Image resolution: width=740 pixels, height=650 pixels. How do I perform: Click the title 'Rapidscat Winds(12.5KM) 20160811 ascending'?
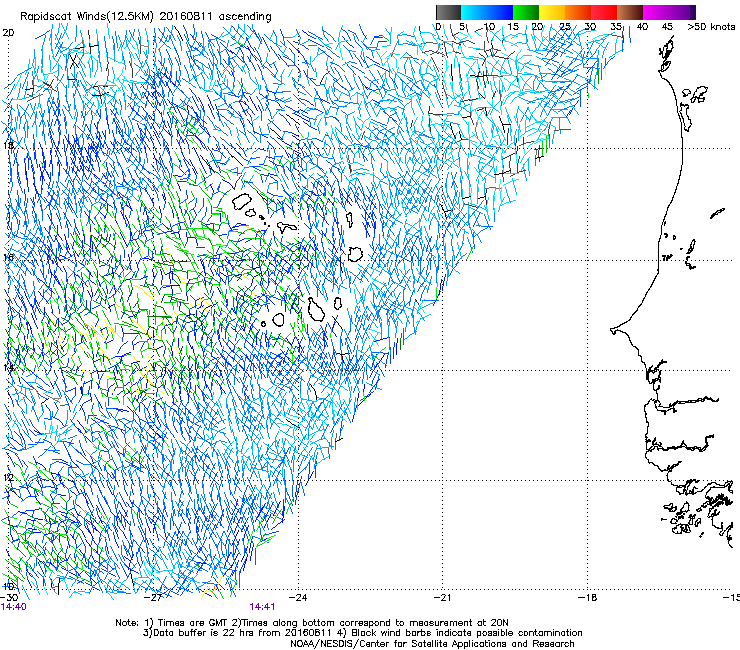click(x=146, y=16)
